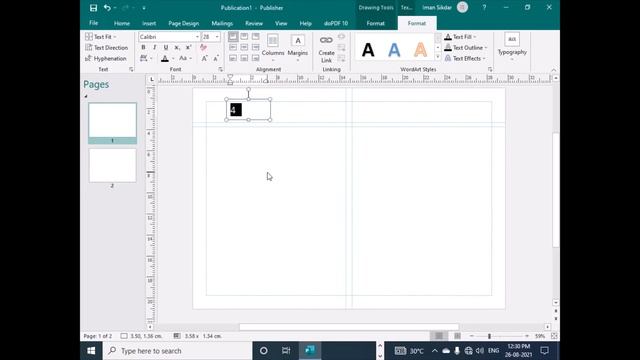Toggle Subscript formatting
Image resolution: width=640 pixels, height=360 pixels.
[177, 48]
